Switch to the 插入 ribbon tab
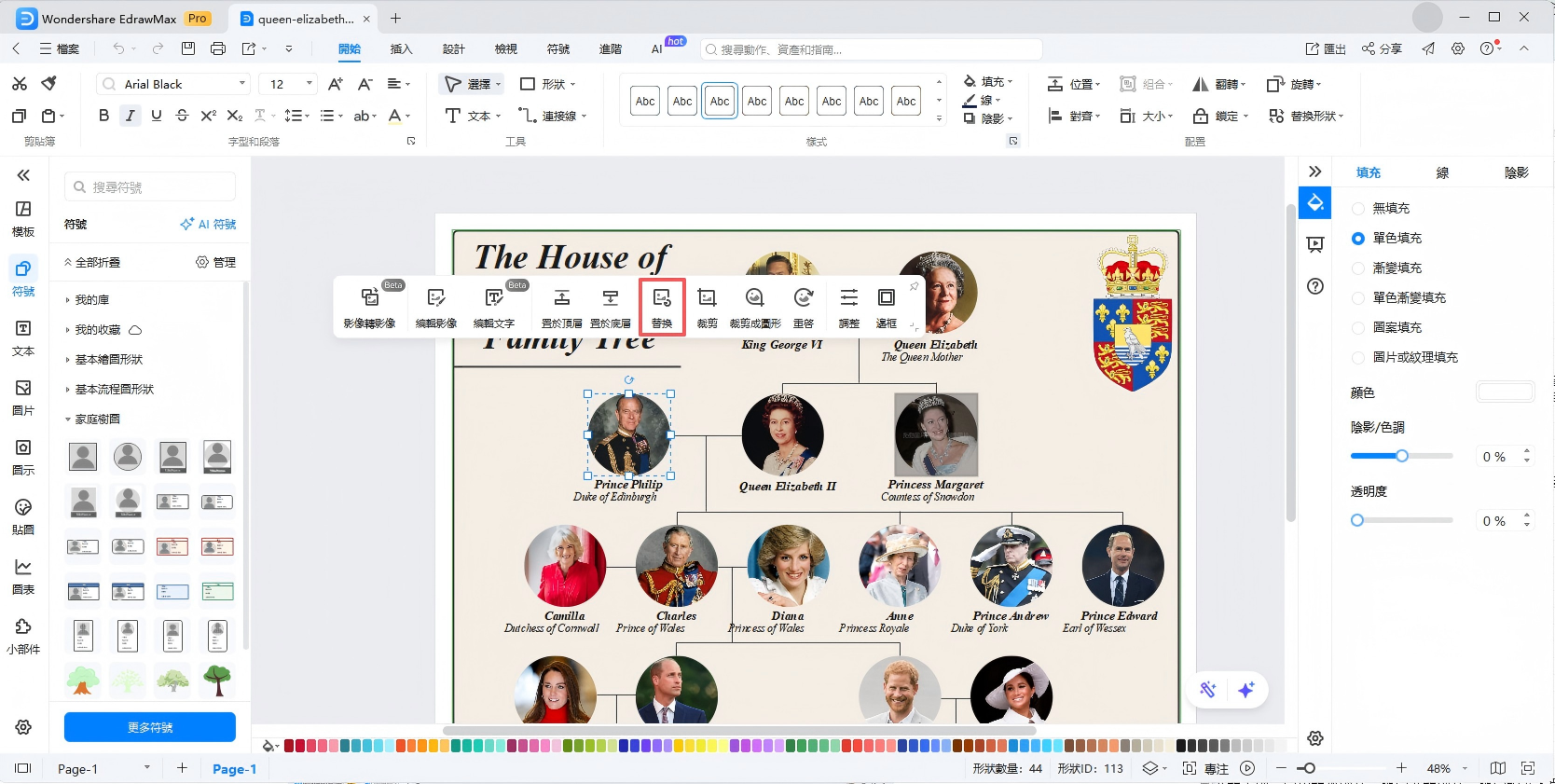 coord(401,49)
